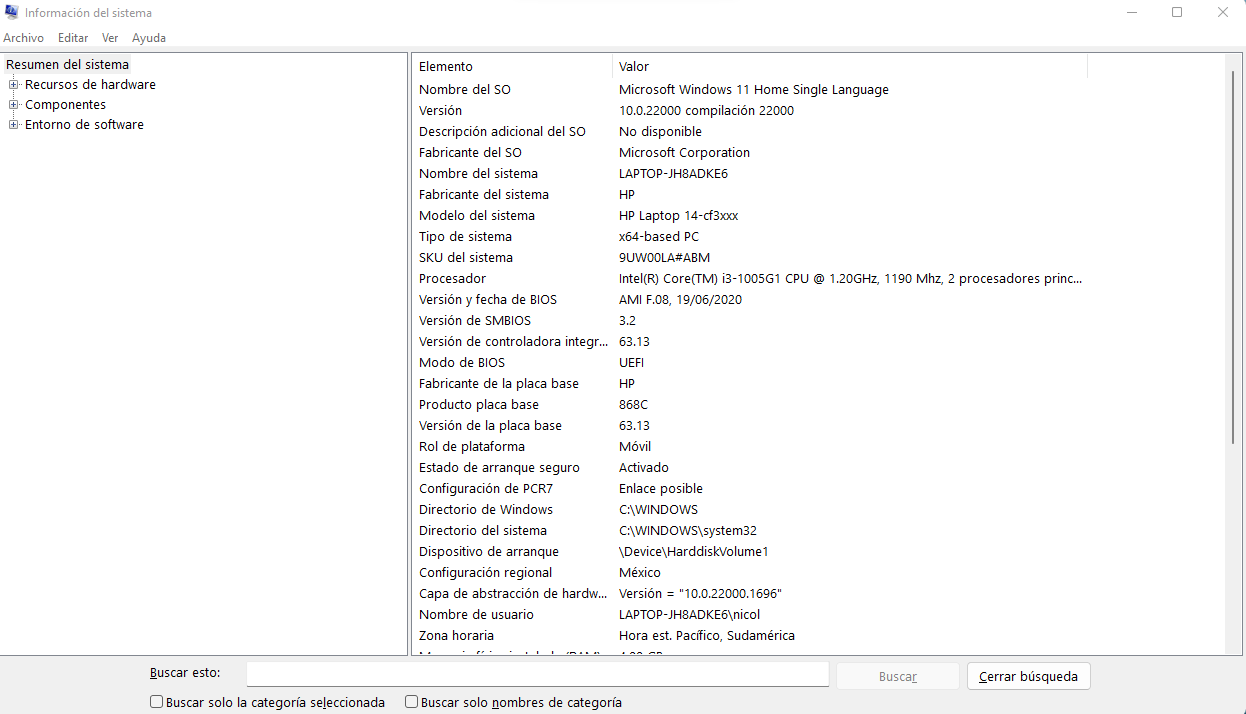
Task: Click the Buscar button
Action: [898, 677]
